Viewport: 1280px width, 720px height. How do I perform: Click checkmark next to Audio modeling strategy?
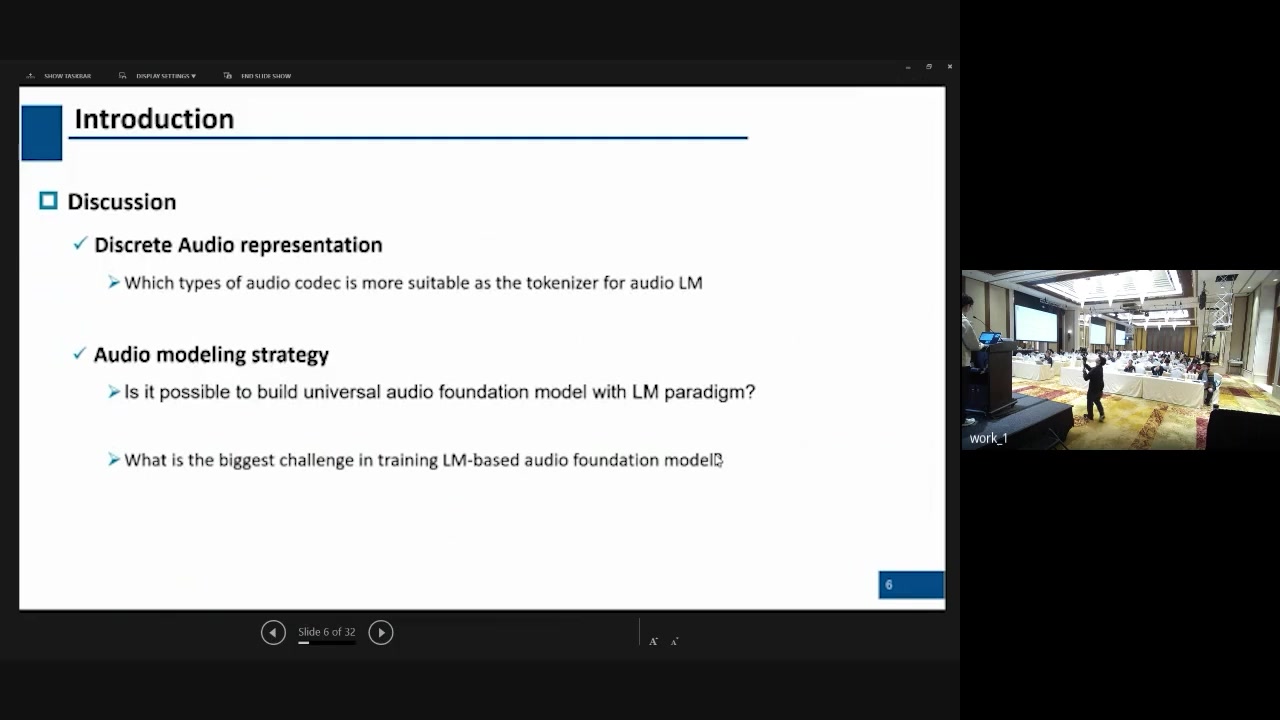80,354
